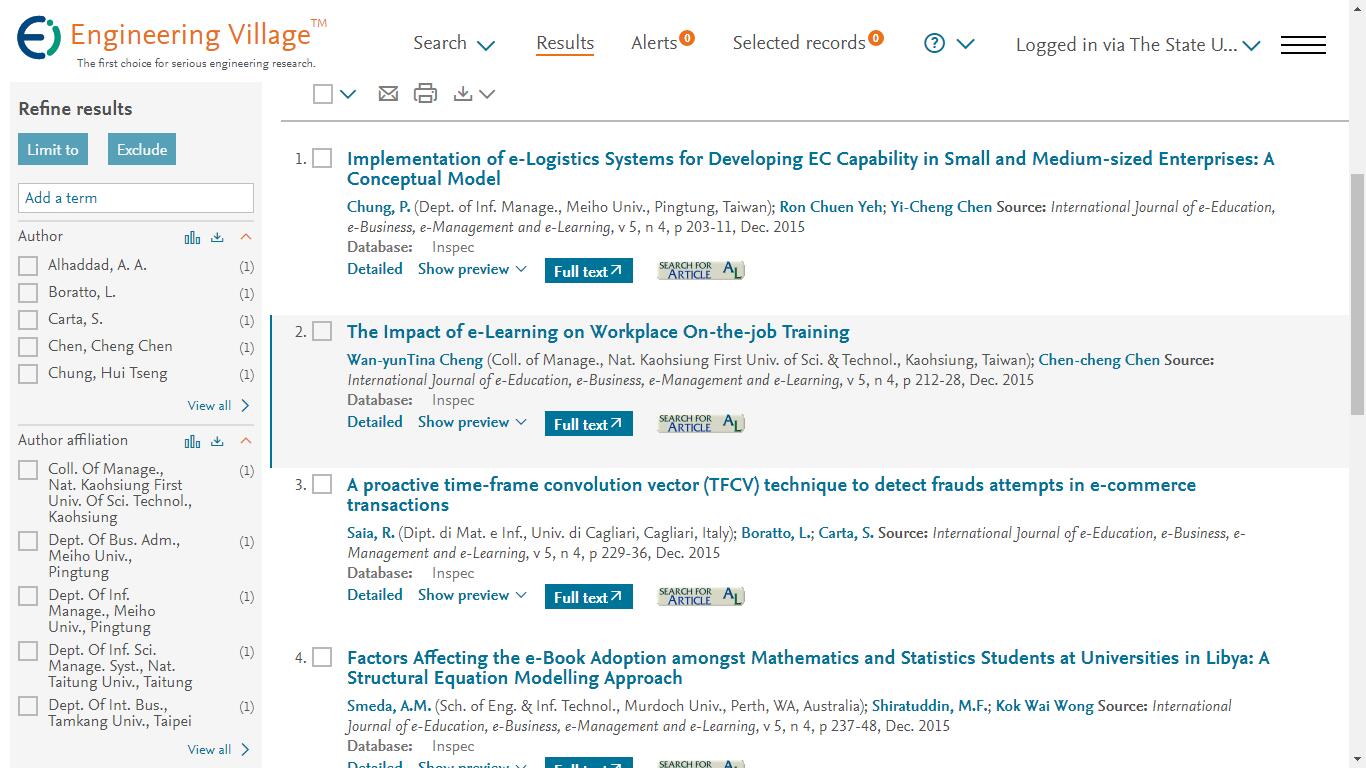
Task: Click Search for Article icon on result 2
Action: tap(701, 423)
